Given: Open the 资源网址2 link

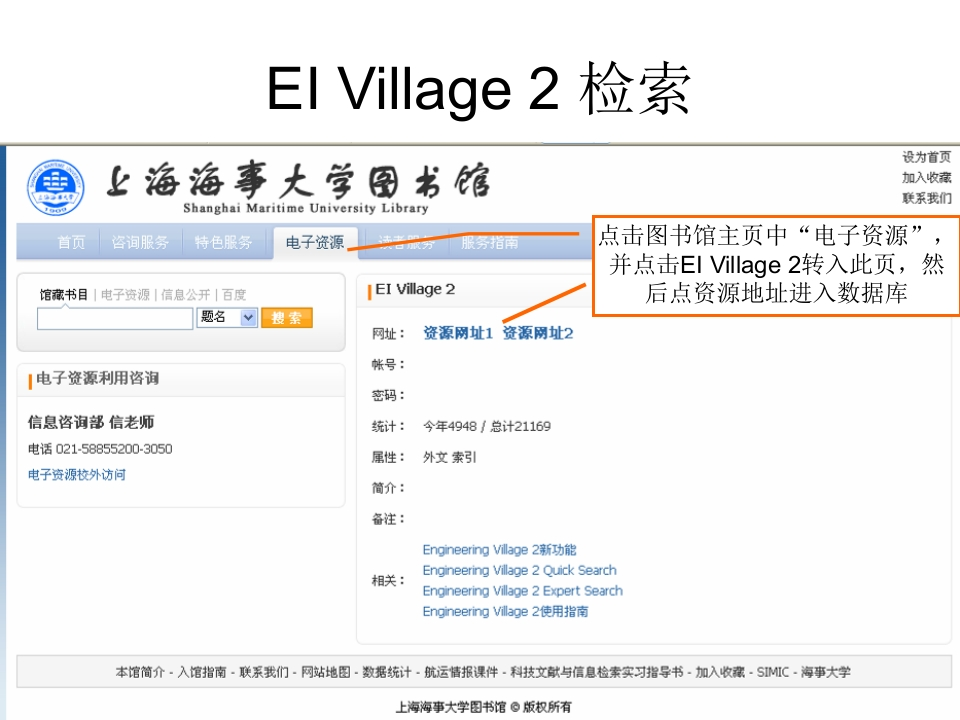Looking at the screenshot, I should [x=538, y=333].
